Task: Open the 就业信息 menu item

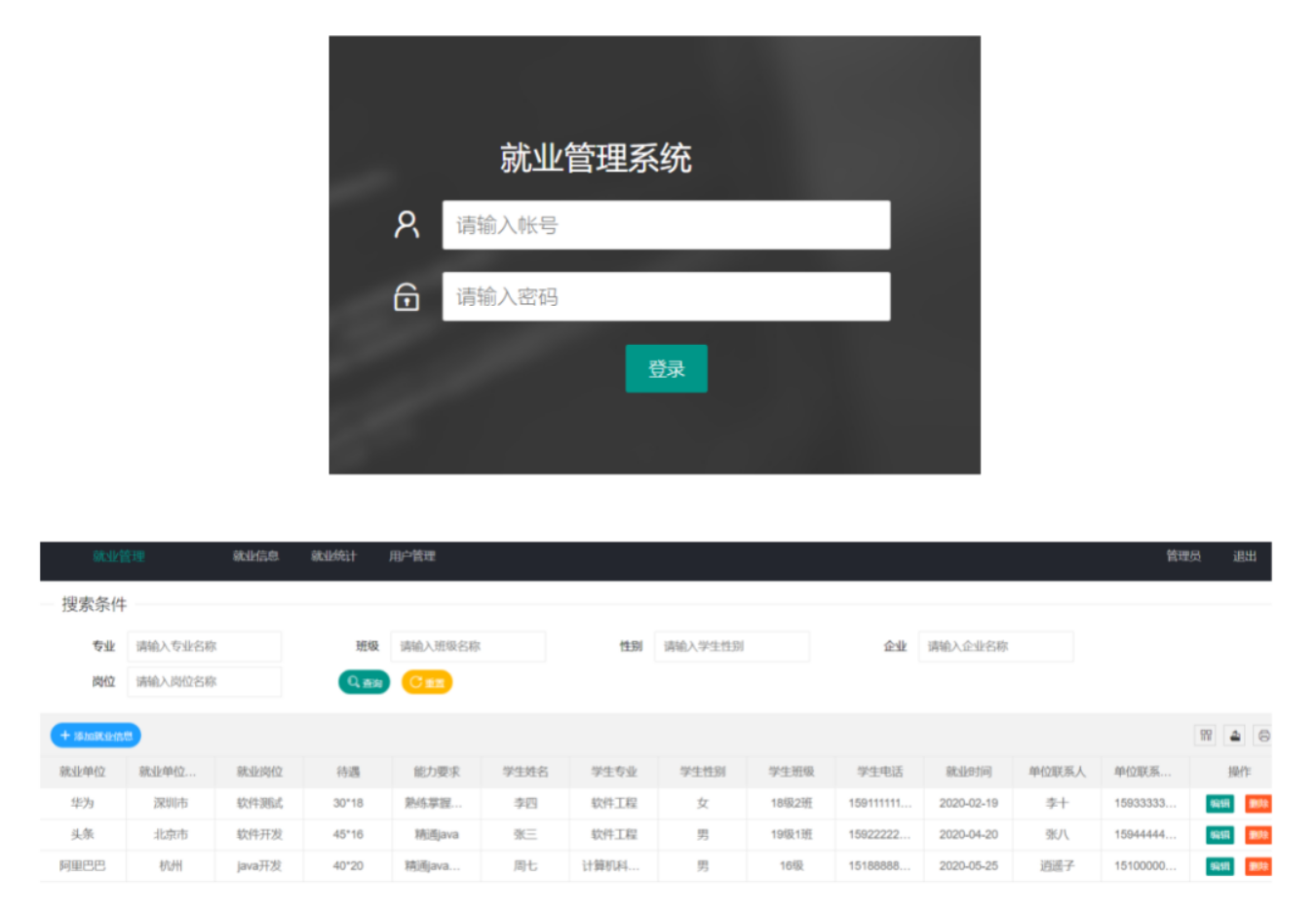Action: click(x=255, y=556)
